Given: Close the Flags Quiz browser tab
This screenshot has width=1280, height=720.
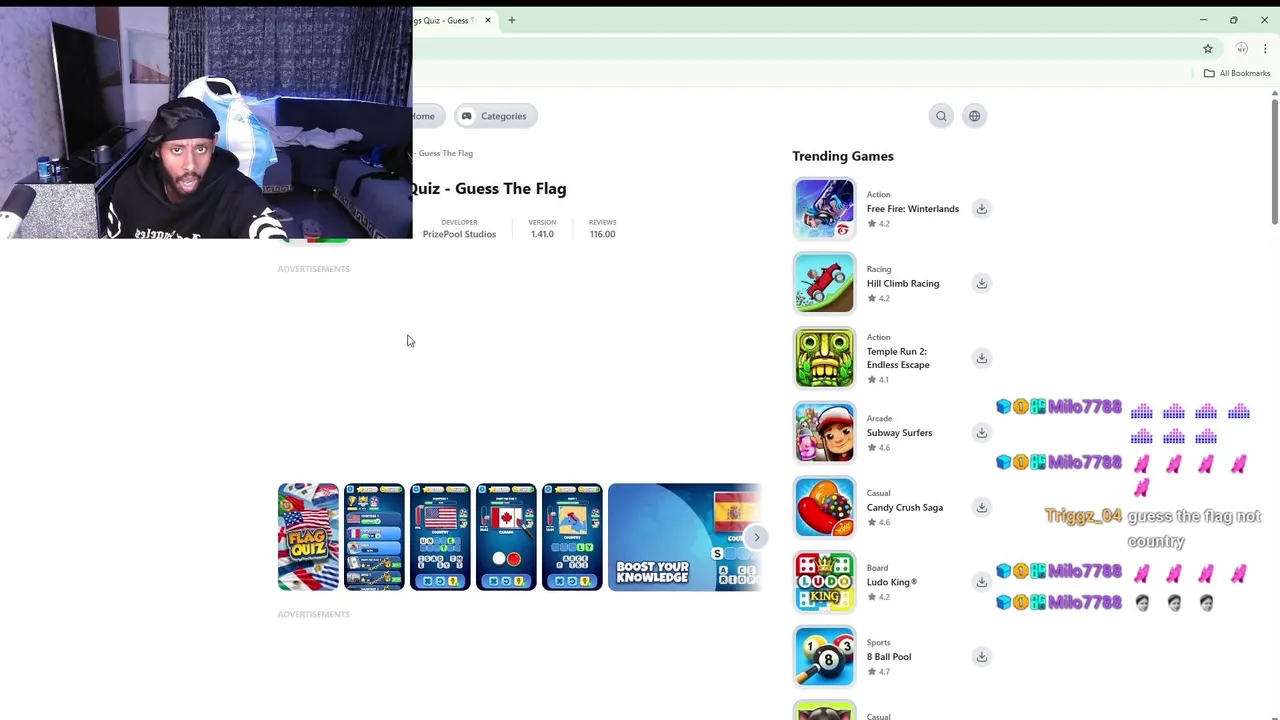Looking at the screenshot, I should tap(488, 20).
